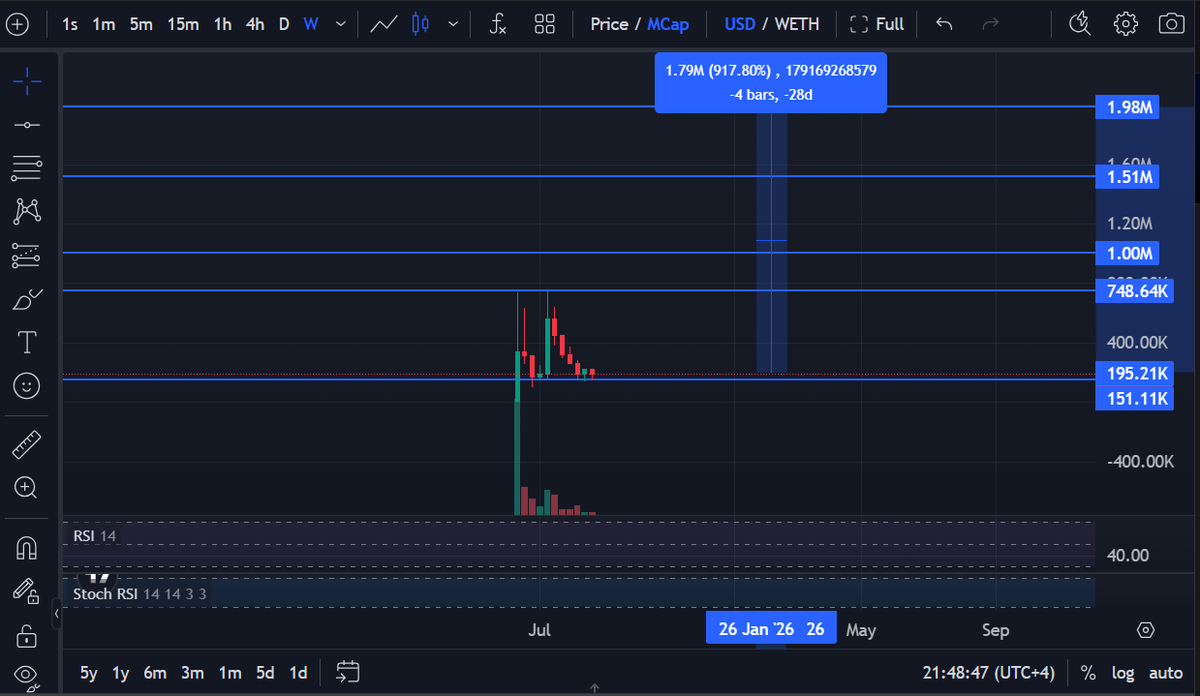Viewport: 1200px width, 696px height.
Task: Open the go-to-date calendar control
Action: pos(347,673)
